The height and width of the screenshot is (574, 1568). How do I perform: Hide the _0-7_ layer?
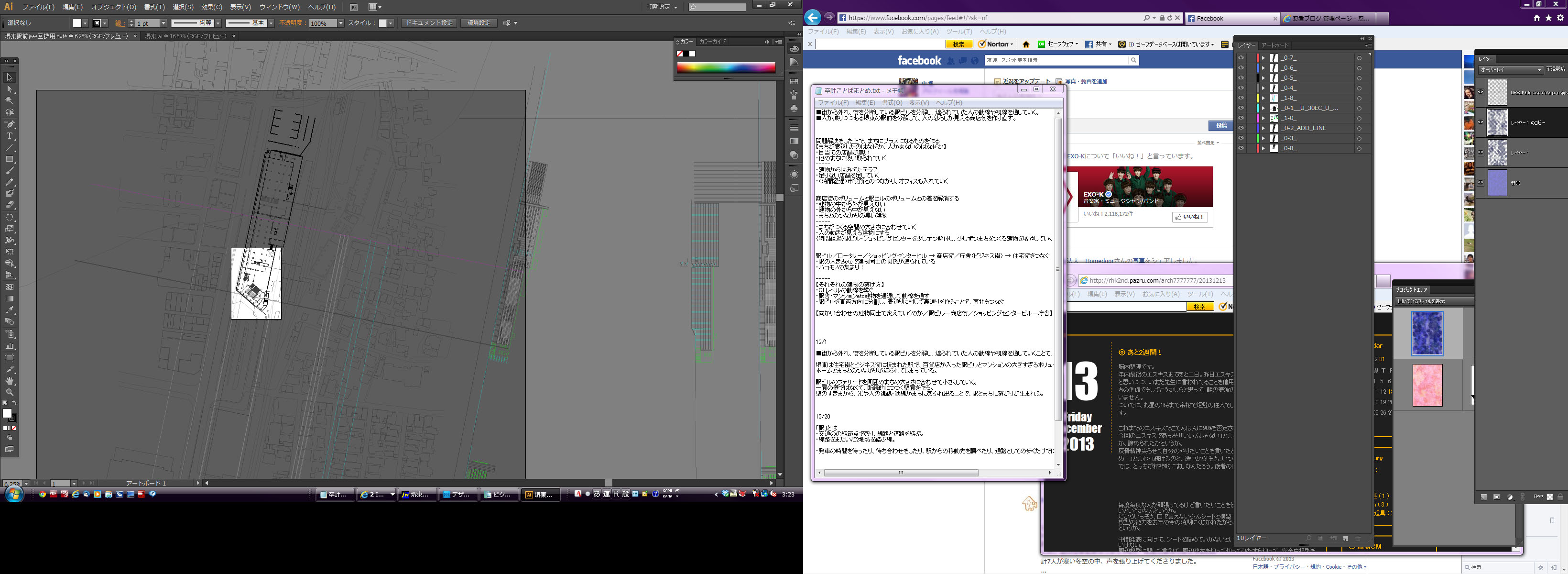point(1241,58)
